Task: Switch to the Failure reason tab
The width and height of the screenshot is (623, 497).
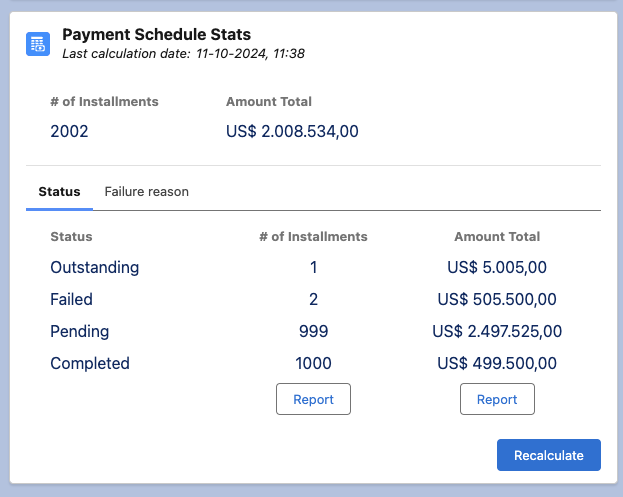Action: pos(146,191)
